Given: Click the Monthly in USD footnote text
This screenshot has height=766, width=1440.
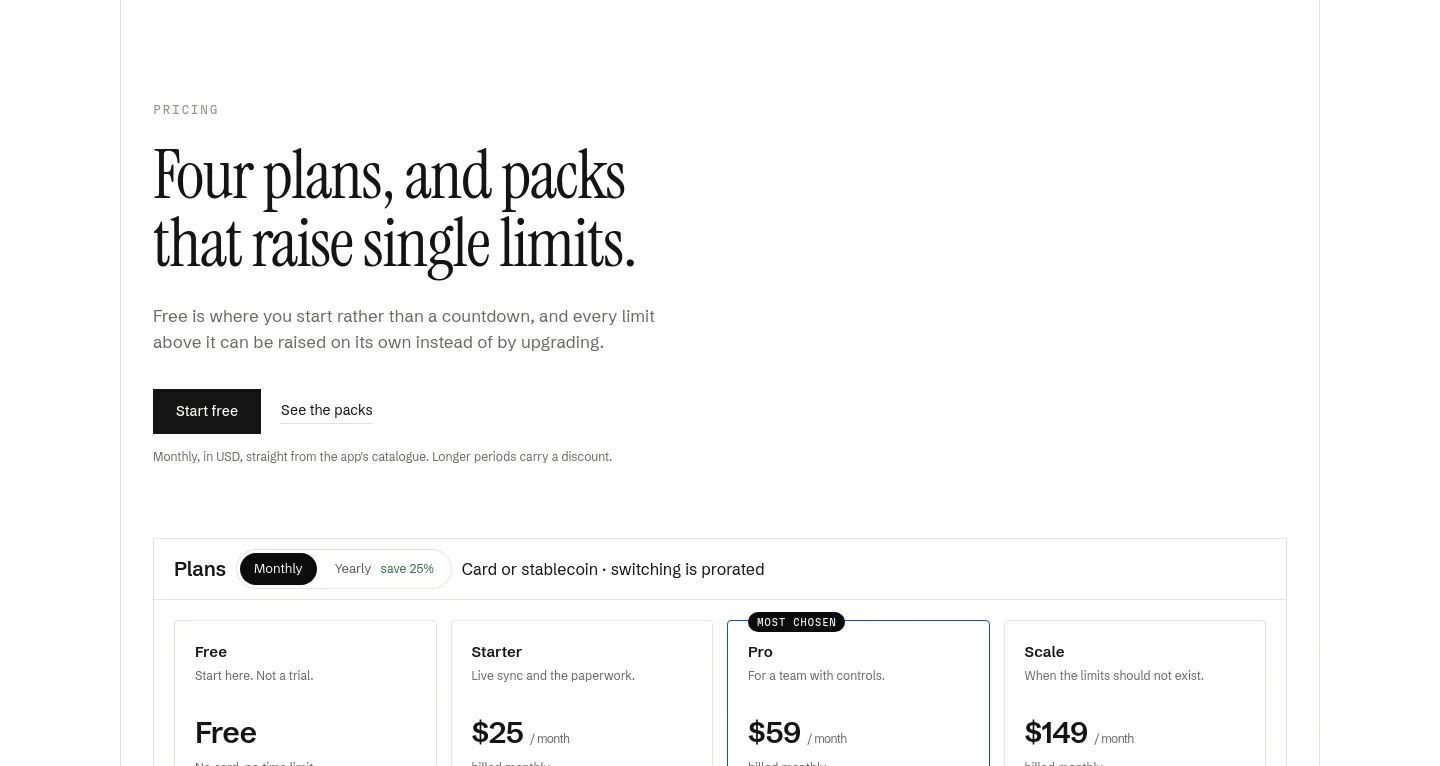Looking at the screenshot, I should pyautogui.click(x=382, y=457).
